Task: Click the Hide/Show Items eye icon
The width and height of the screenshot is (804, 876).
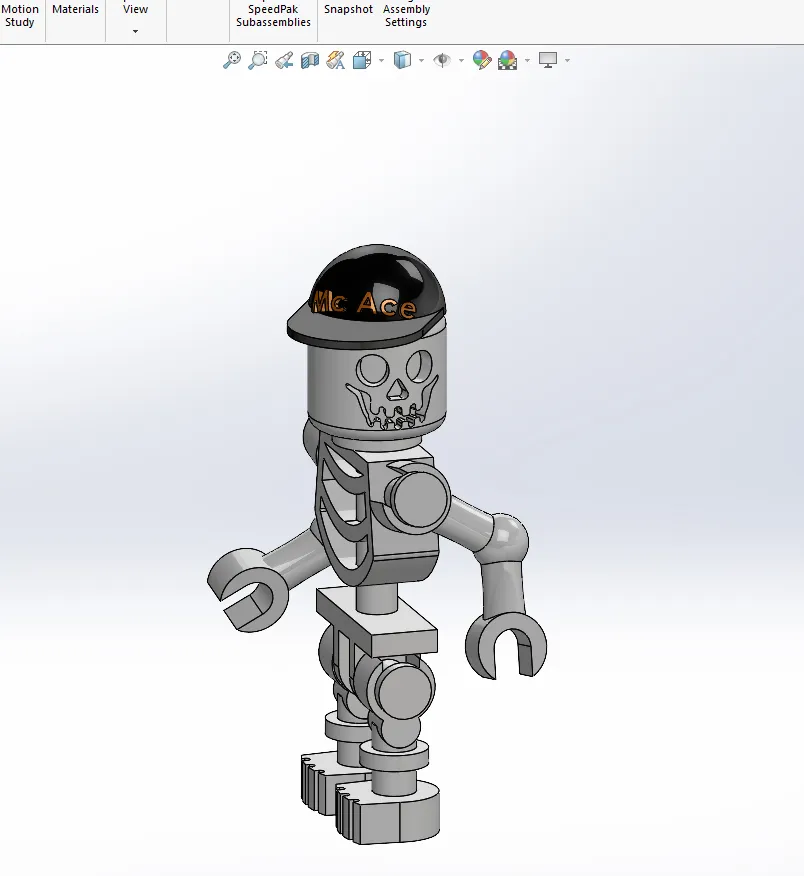Action: (x=442, y=60)
